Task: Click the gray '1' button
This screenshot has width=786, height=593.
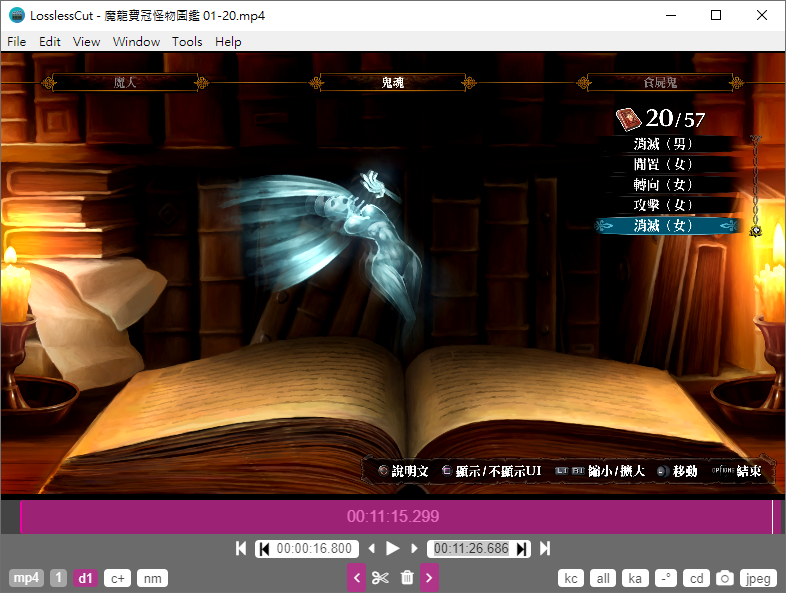Action: click(x=58, y=578)
